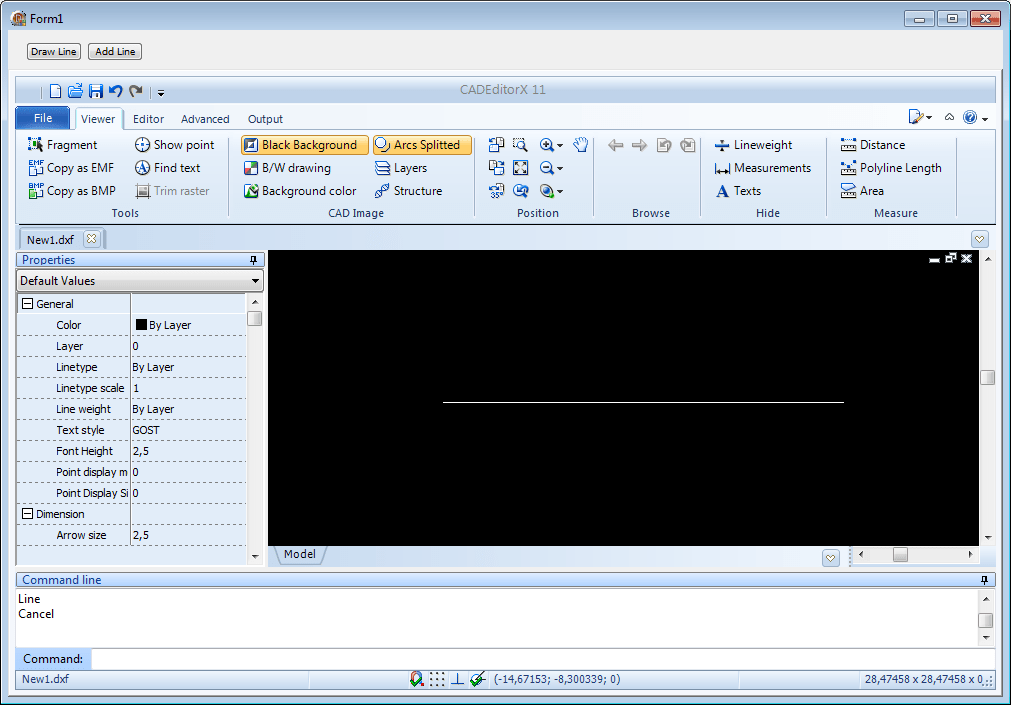
Task: Select the New1.dxf document tab
Action: tap(50, 240)
